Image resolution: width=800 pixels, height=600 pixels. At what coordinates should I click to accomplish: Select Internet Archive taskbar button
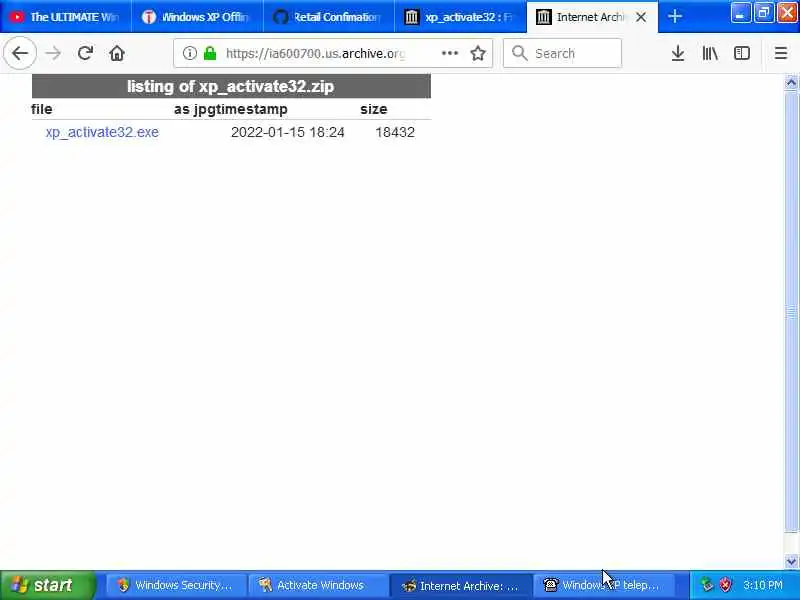(461, 585)
